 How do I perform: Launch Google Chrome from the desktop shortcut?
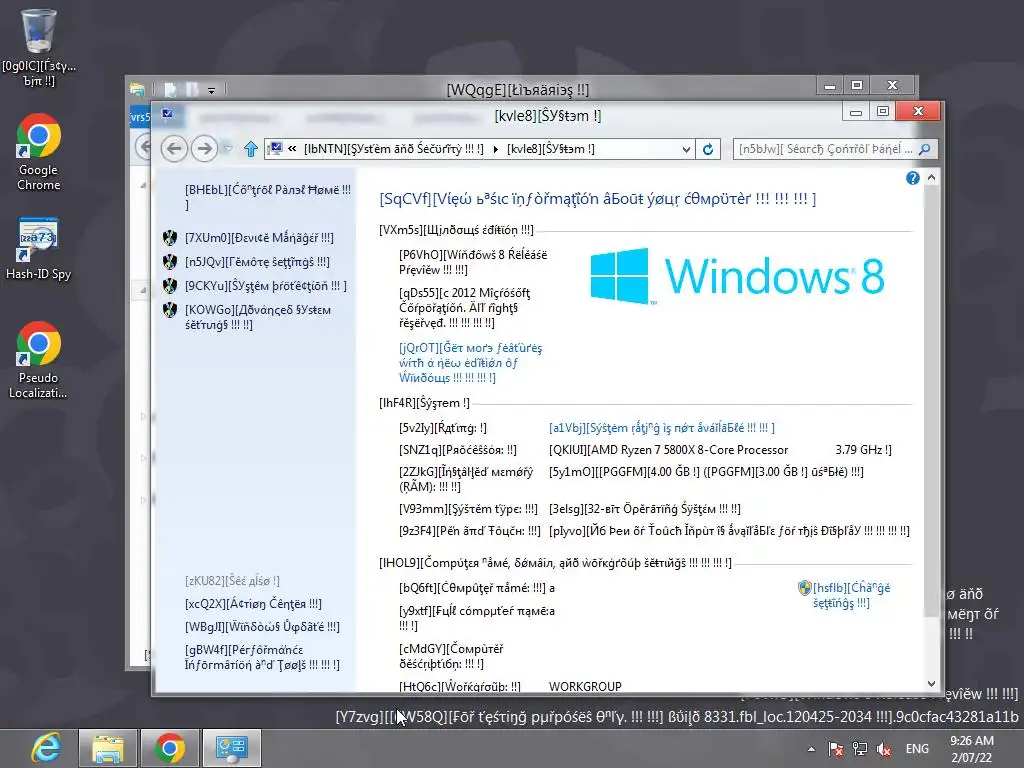tap(39, 153)
